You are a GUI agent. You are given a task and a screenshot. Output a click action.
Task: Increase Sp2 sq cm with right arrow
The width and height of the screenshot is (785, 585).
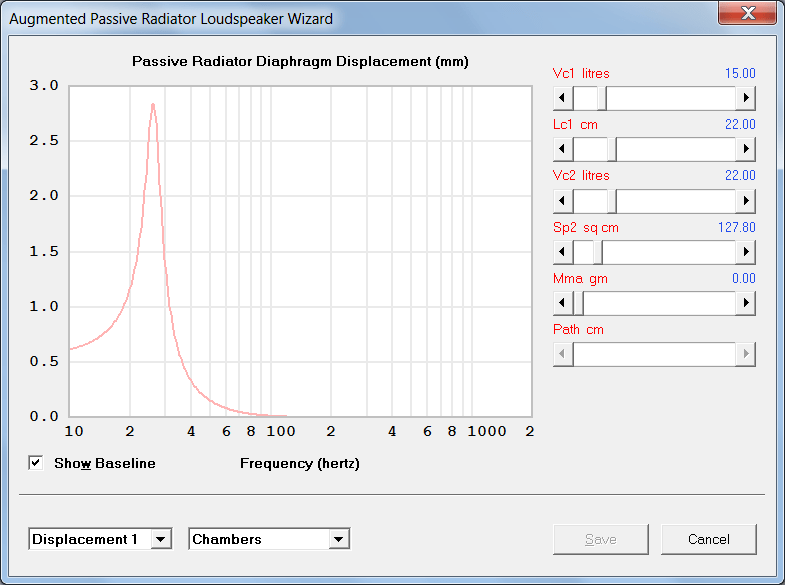click(x=745, y=252)
